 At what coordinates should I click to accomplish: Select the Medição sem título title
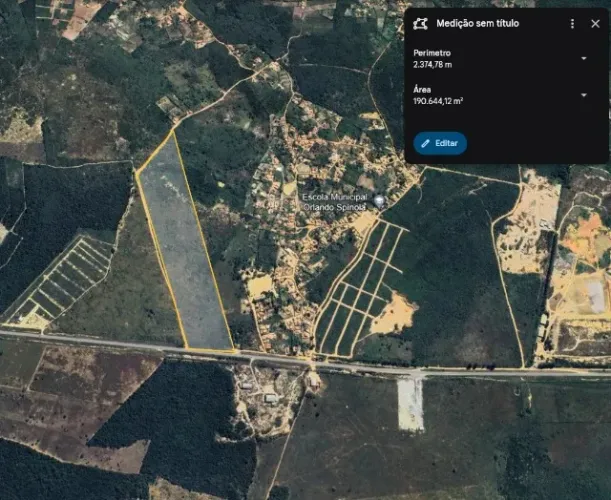pos(477,23)
